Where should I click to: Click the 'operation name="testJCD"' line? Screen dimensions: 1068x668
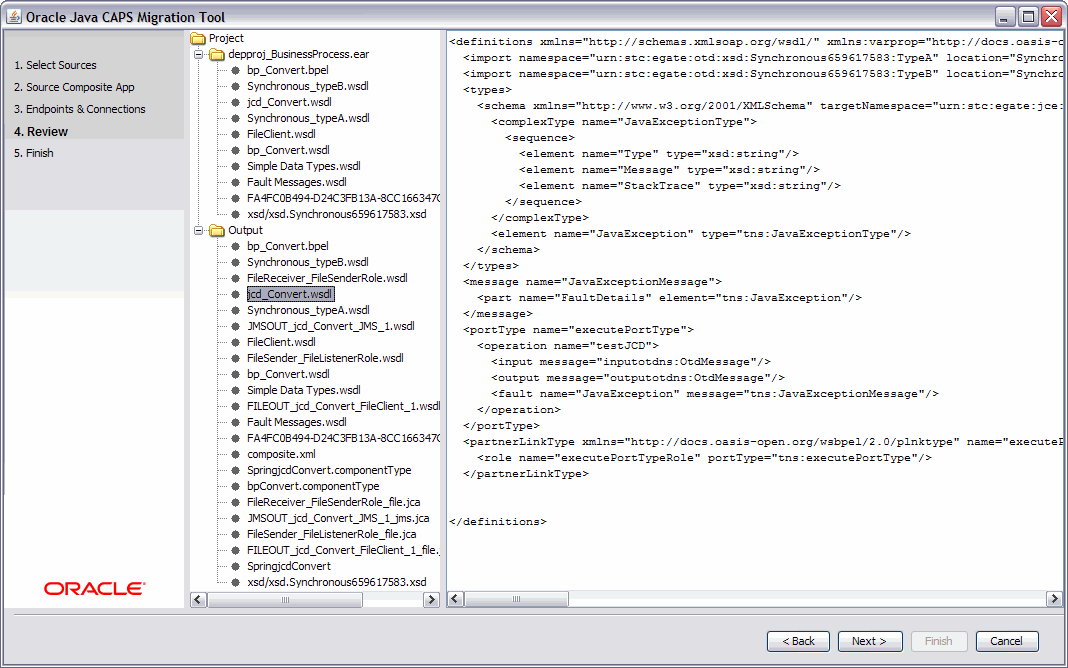568,346
